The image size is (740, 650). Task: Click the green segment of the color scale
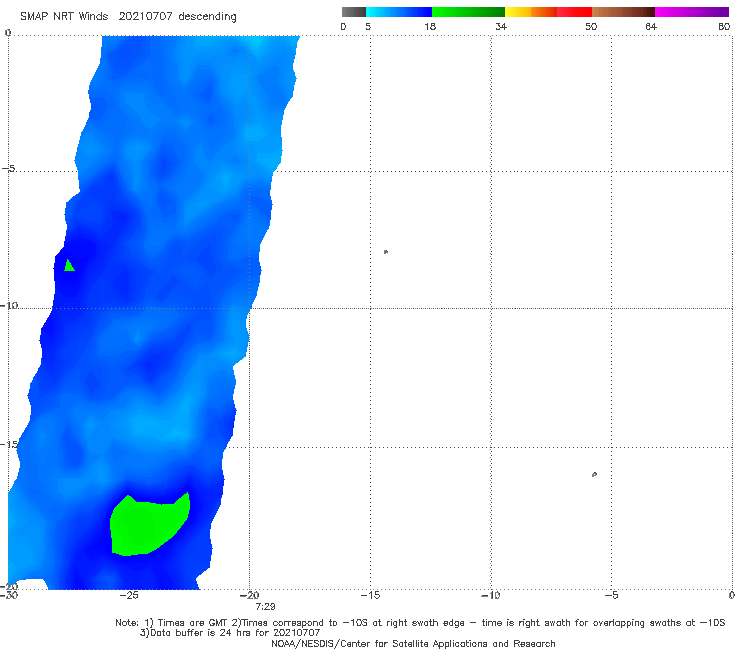point(468,12)
